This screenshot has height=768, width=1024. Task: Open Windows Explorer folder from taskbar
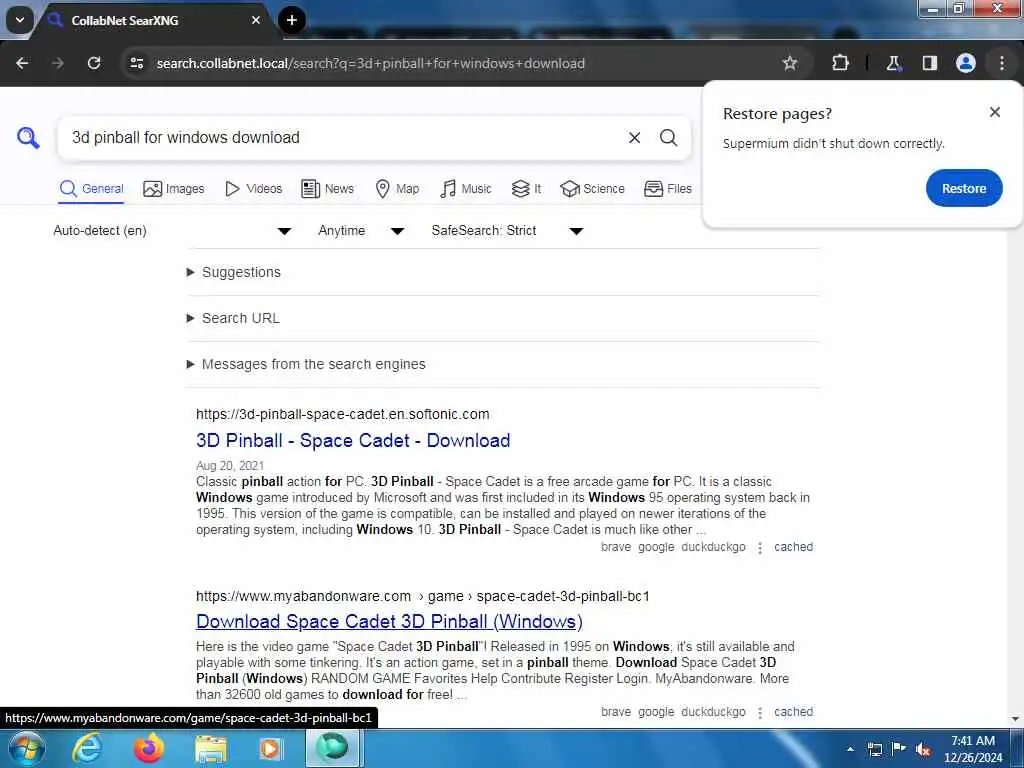pyautogui.click(x=210, y=749)
